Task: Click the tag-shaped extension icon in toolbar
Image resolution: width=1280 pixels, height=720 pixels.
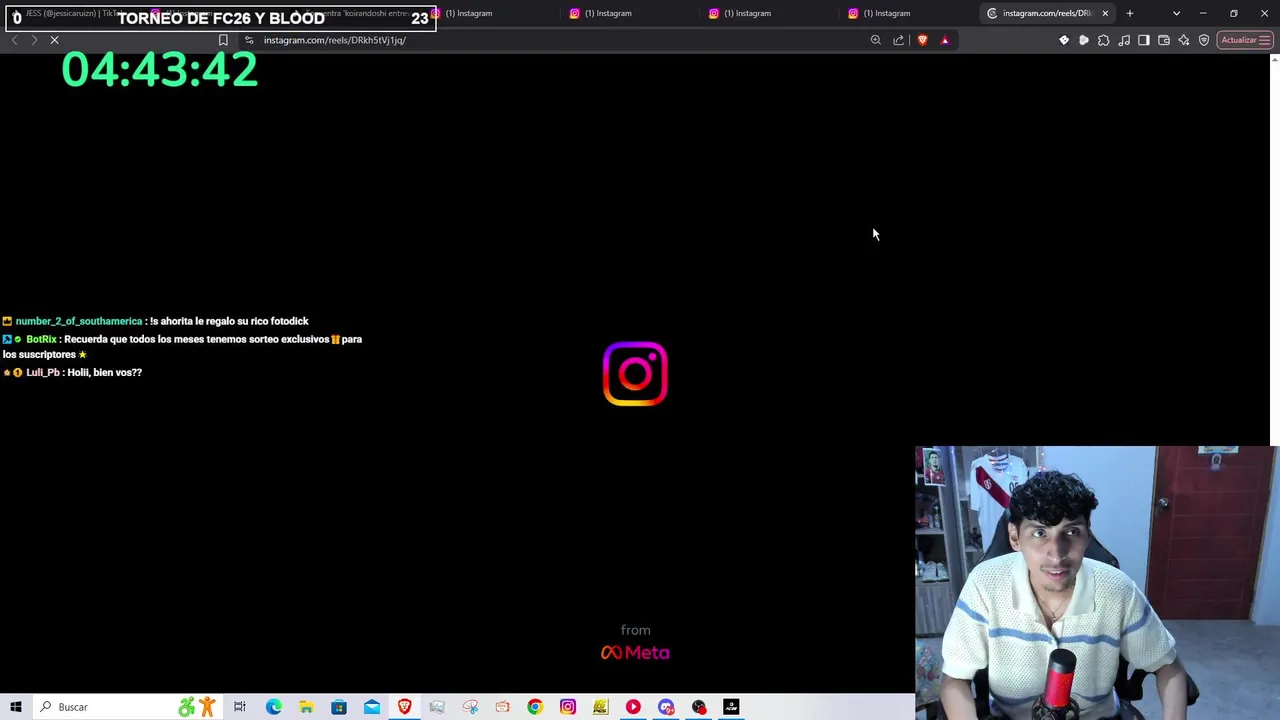Action: (1064, 40)
